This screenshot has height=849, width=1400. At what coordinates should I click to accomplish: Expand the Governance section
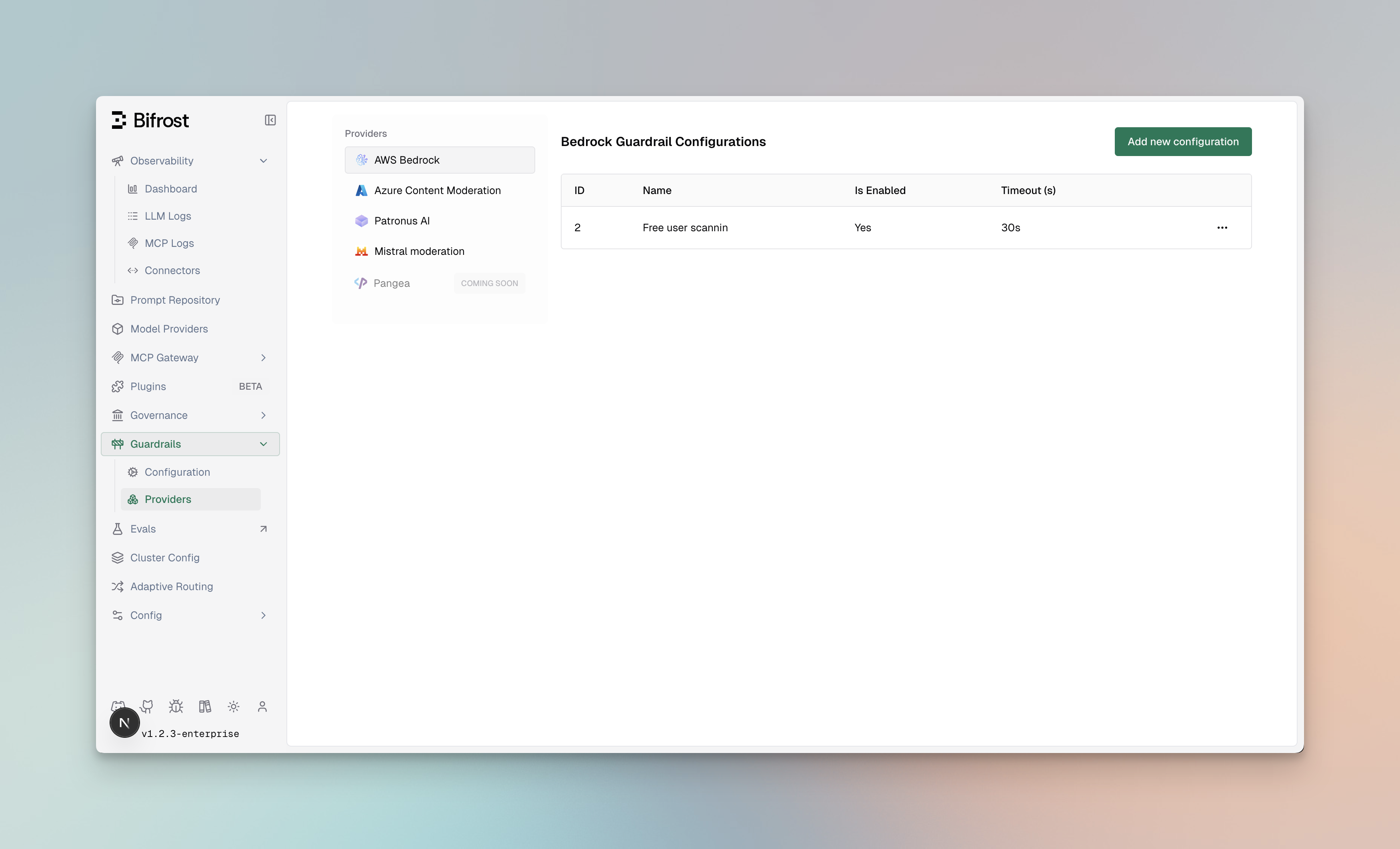190,415
